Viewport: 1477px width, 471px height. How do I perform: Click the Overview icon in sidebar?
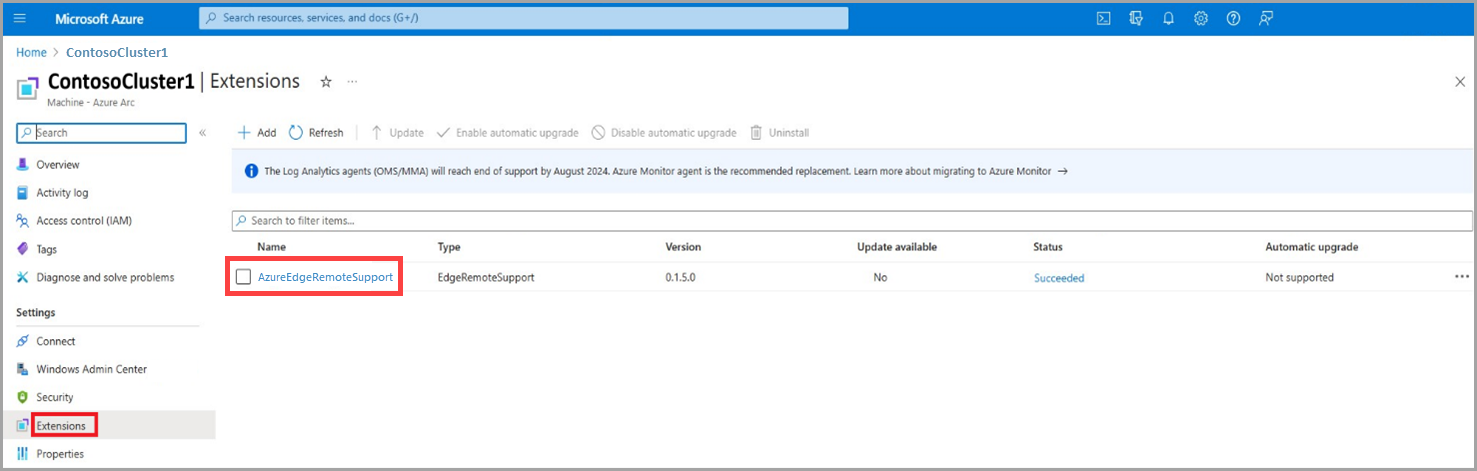(x=22, y=165)
